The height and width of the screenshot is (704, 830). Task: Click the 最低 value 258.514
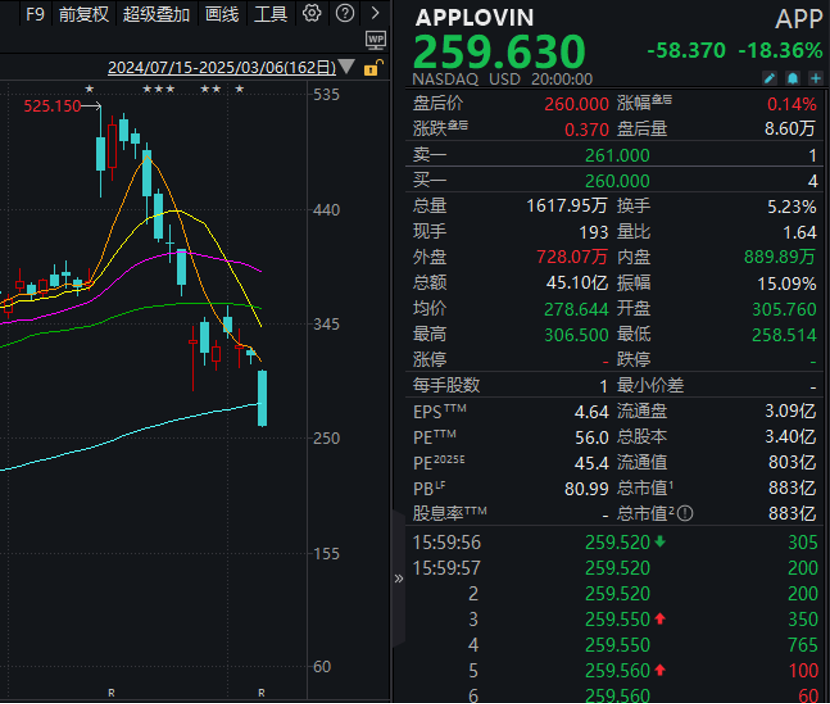click(x=784, y=335)
